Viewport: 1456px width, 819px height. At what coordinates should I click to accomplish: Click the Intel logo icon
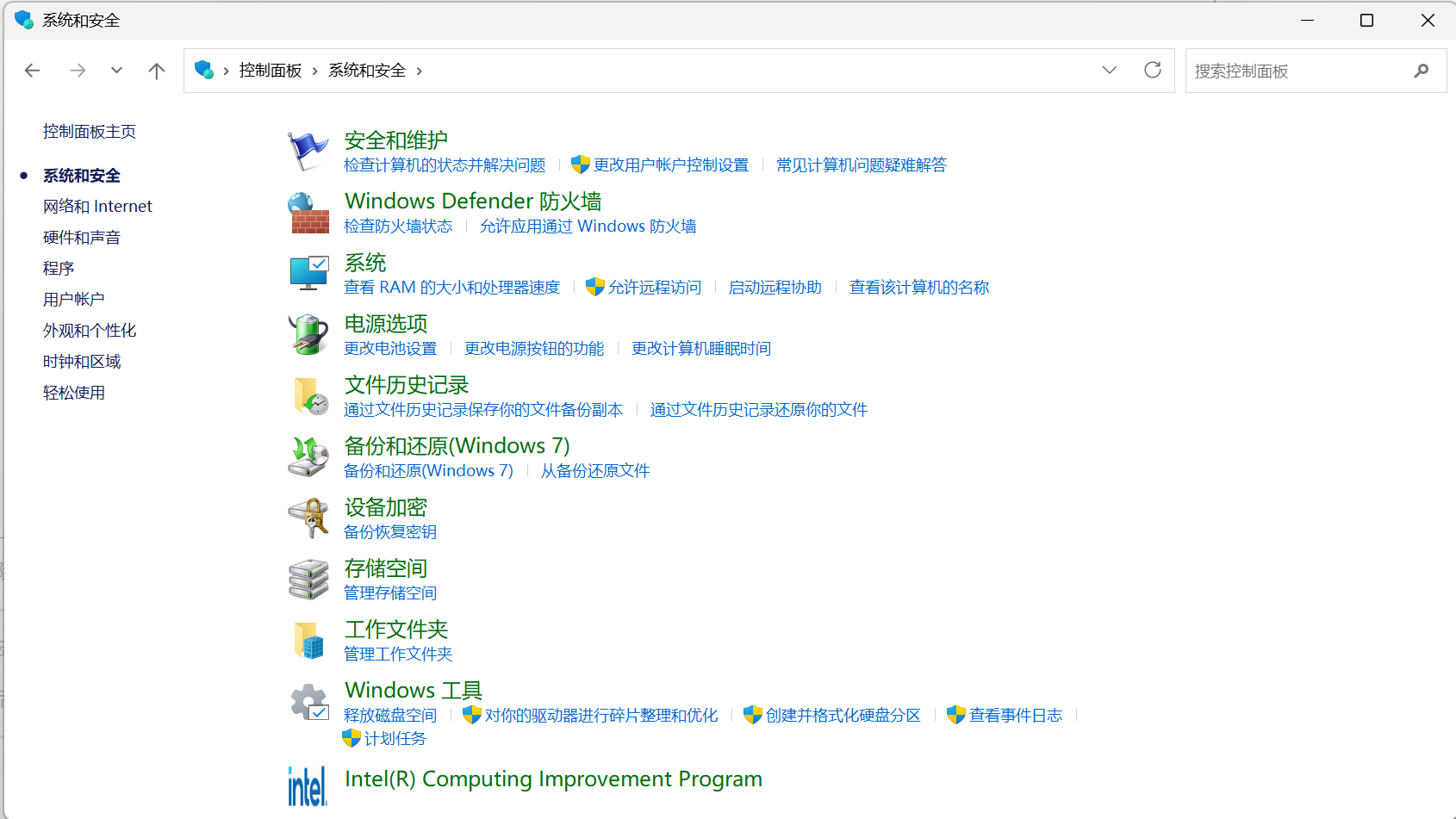[308, 785]
